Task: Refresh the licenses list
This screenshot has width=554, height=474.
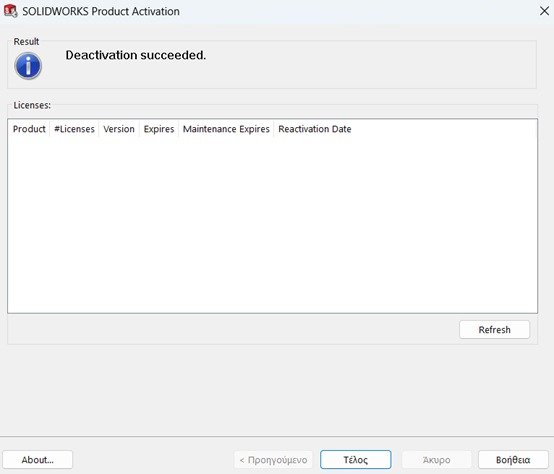Action: [494, 330]
